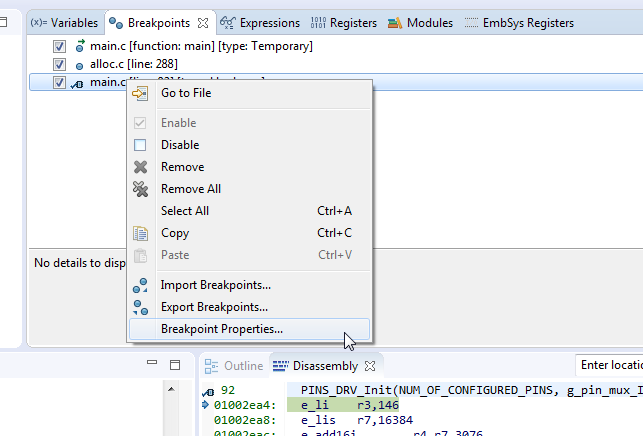Image resolution: width=643 pixels, height=436 pixels.
Task: Click the Outline tab icon
Action: [x=211, y=366]
